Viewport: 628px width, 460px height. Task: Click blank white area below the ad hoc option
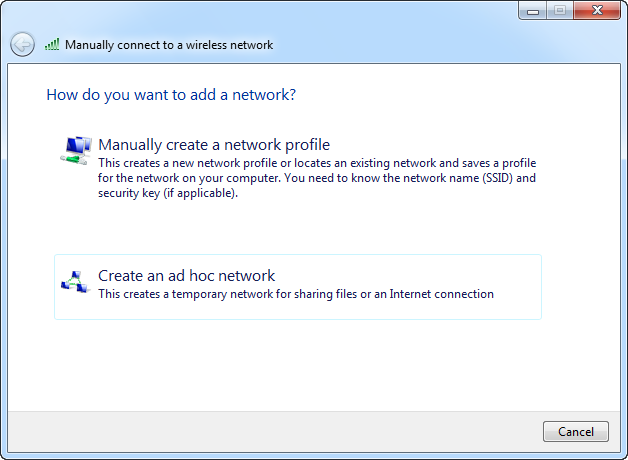tap(300, 365)
